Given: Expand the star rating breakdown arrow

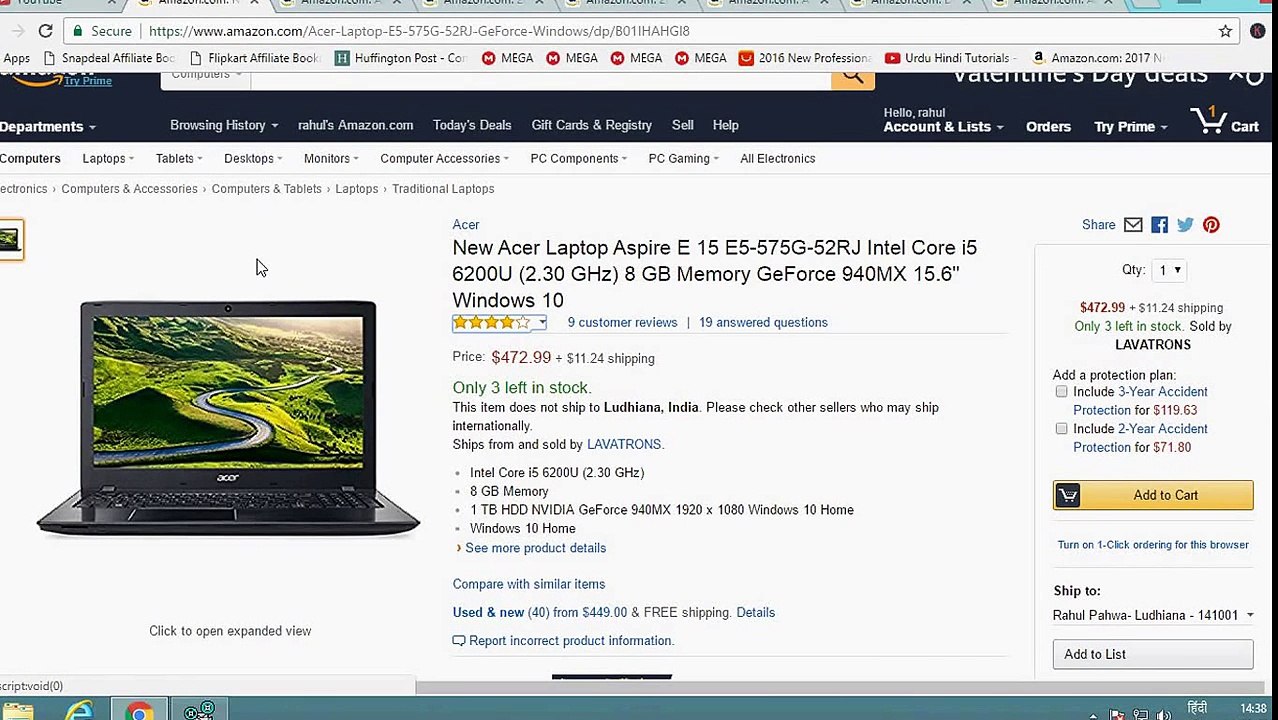Looking at the screenshot, I should coord(541,322).
